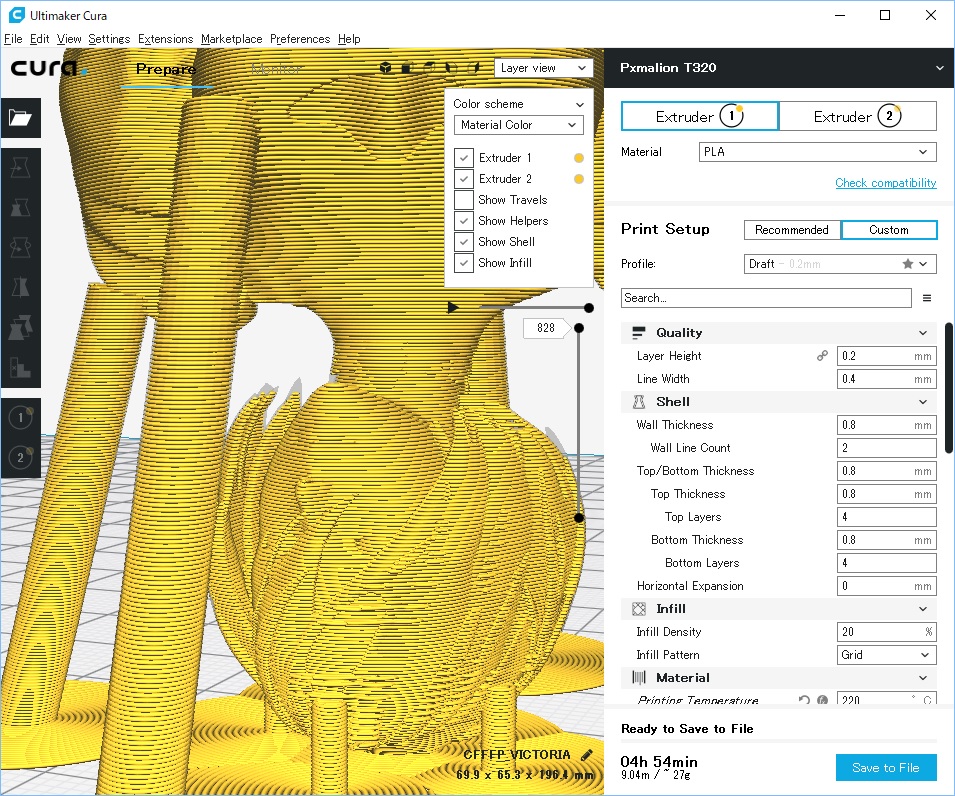The image size is (955, 796).
Task: Click the extruder 2 button in sidebar
Action: tap(20, 457)
